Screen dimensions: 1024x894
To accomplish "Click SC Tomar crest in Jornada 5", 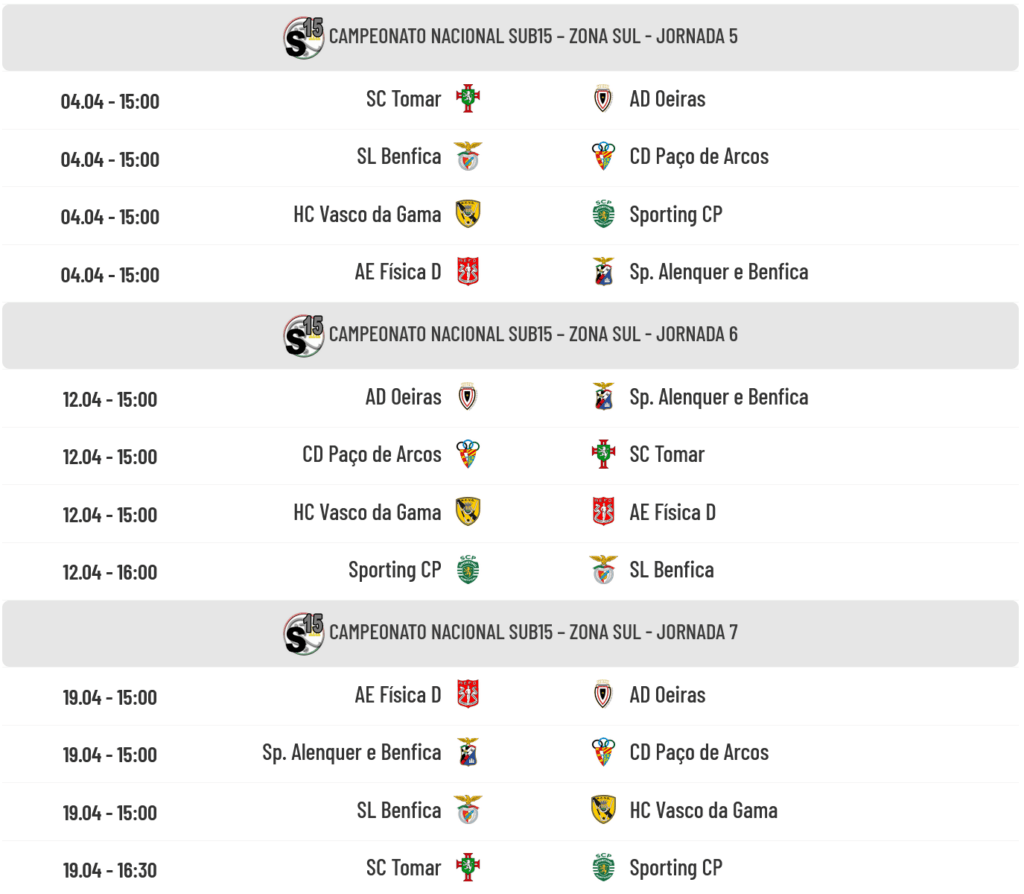I will (x=467, y=99).
